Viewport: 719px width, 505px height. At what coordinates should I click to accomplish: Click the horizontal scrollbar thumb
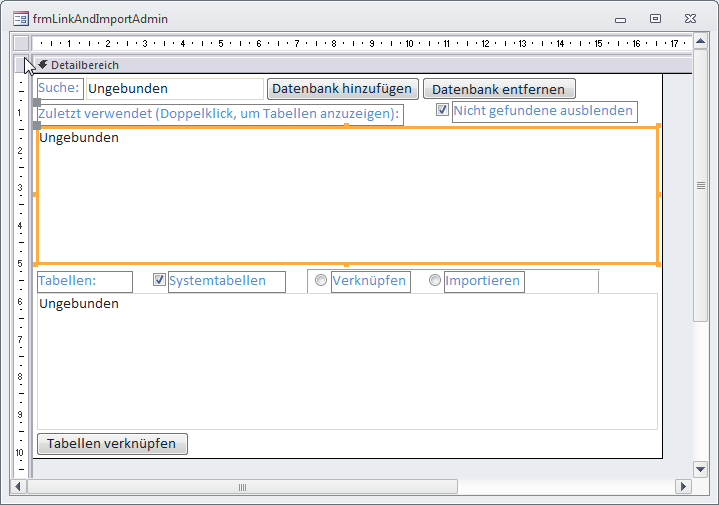(240, 487)
